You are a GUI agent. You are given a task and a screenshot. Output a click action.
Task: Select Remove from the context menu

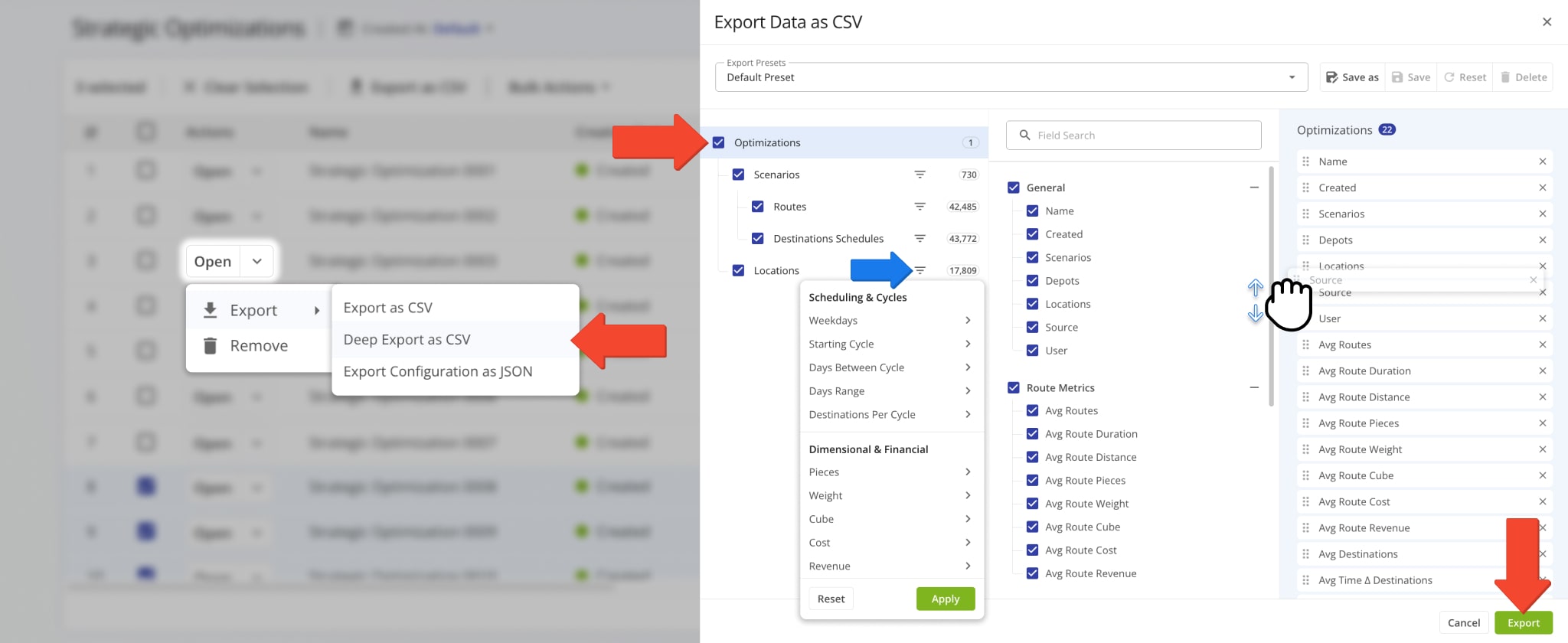(x=259, y=345)
